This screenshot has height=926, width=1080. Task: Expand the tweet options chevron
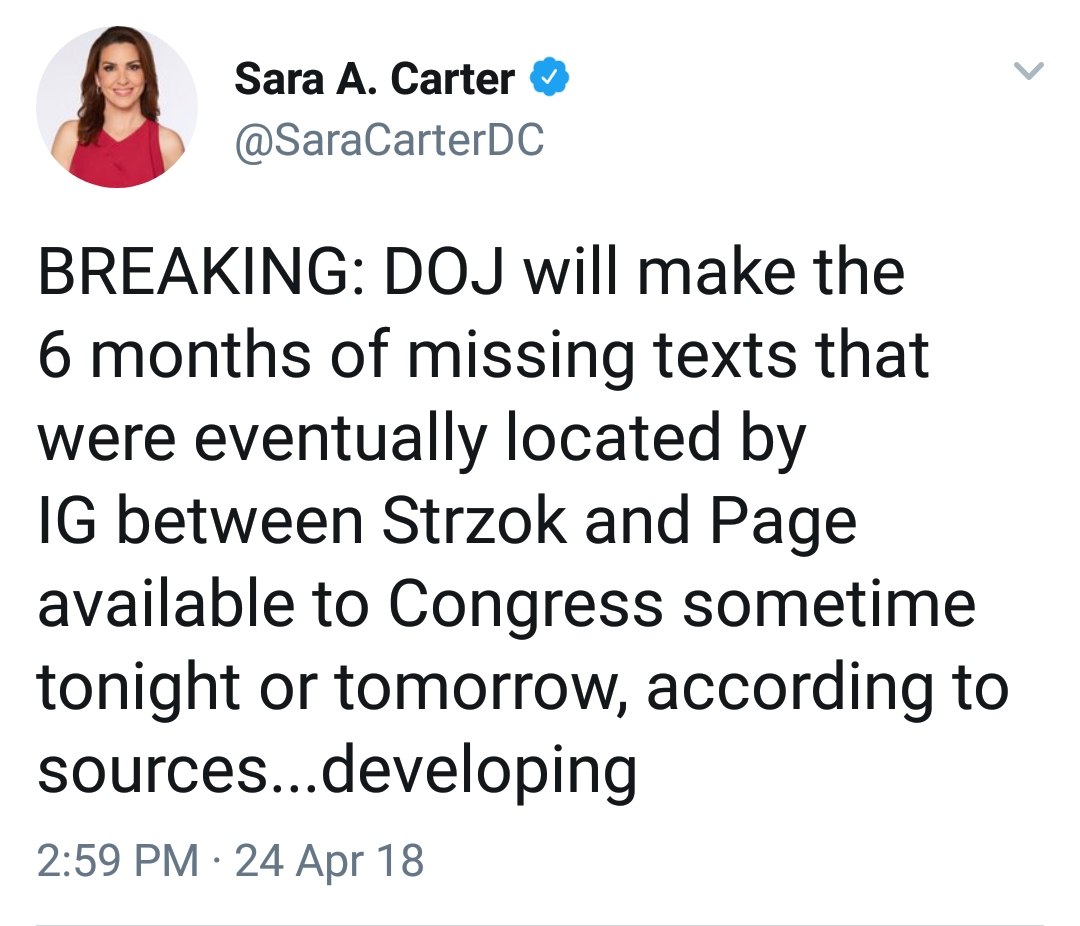tap(1028, 71)
